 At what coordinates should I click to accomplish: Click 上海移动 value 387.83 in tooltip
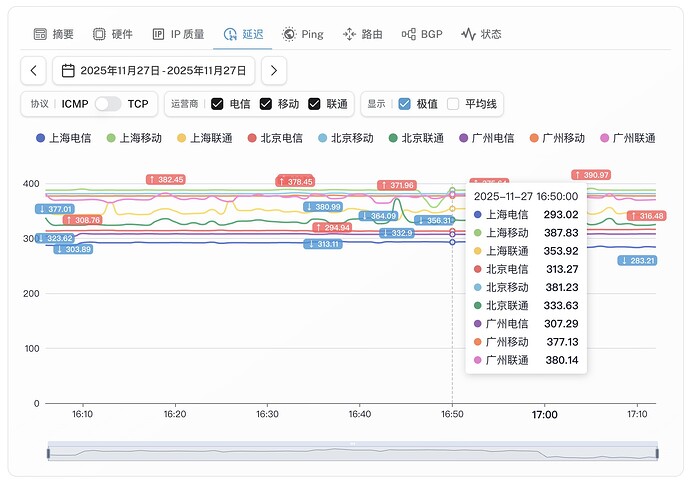561,233
